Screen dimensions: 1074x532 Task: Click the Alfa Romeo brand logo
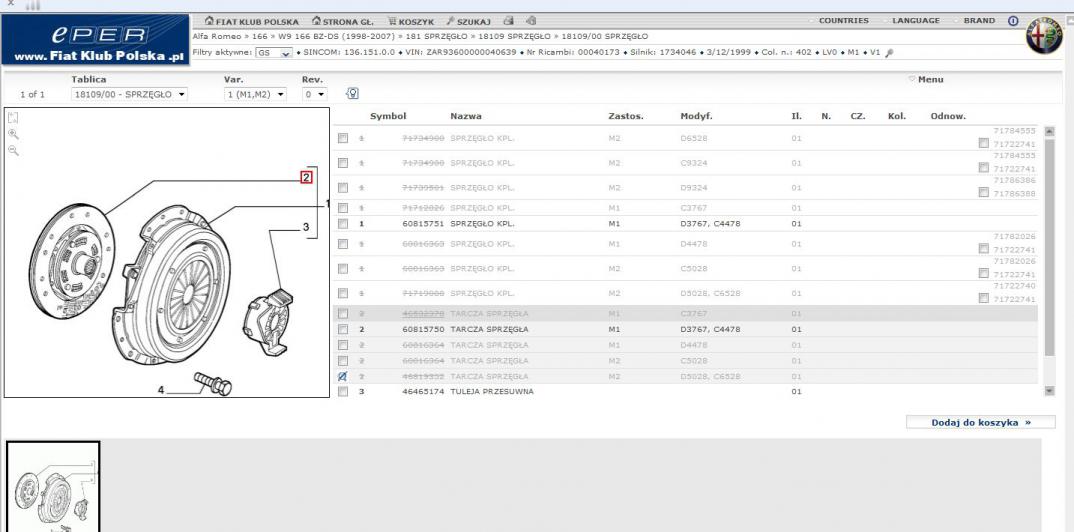click(1046, 34)
